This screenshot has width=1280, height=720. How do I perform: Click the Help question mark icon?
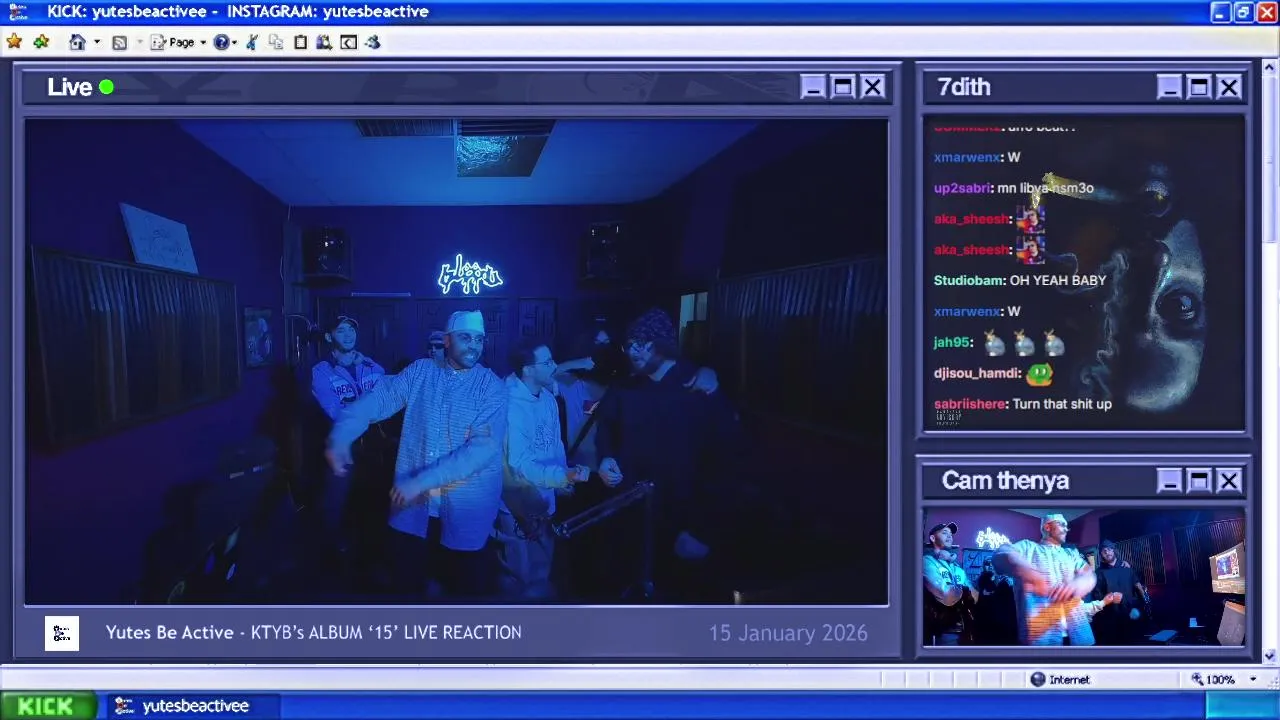click(221, 42)
